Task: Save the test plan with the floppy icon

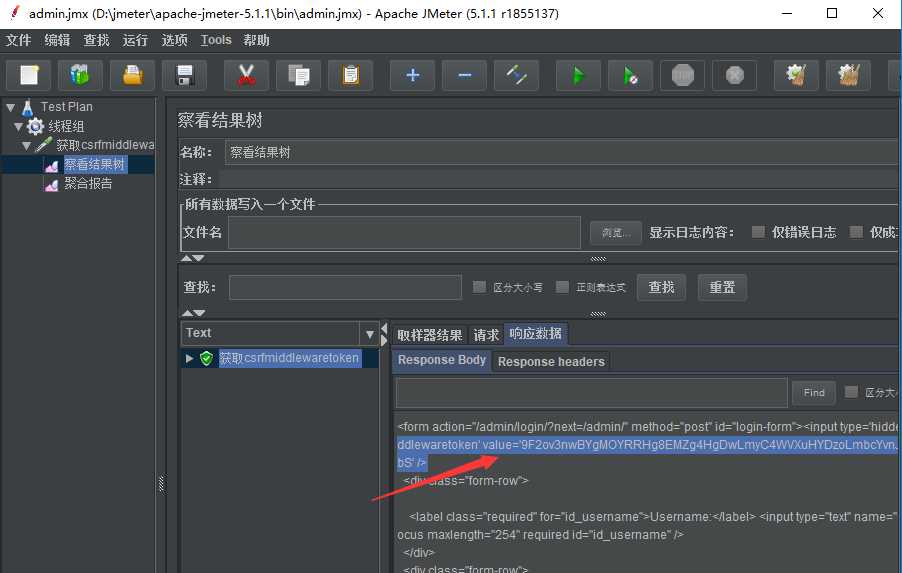Action: point(184,75)
